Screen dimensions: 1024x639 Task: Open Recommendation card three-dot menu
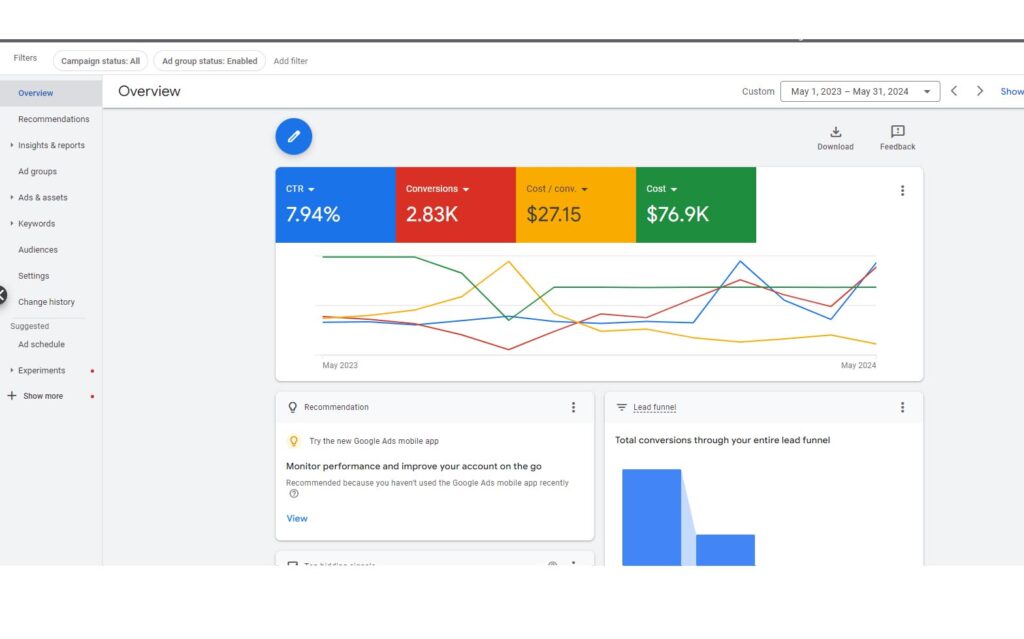[x=573, y=407]
